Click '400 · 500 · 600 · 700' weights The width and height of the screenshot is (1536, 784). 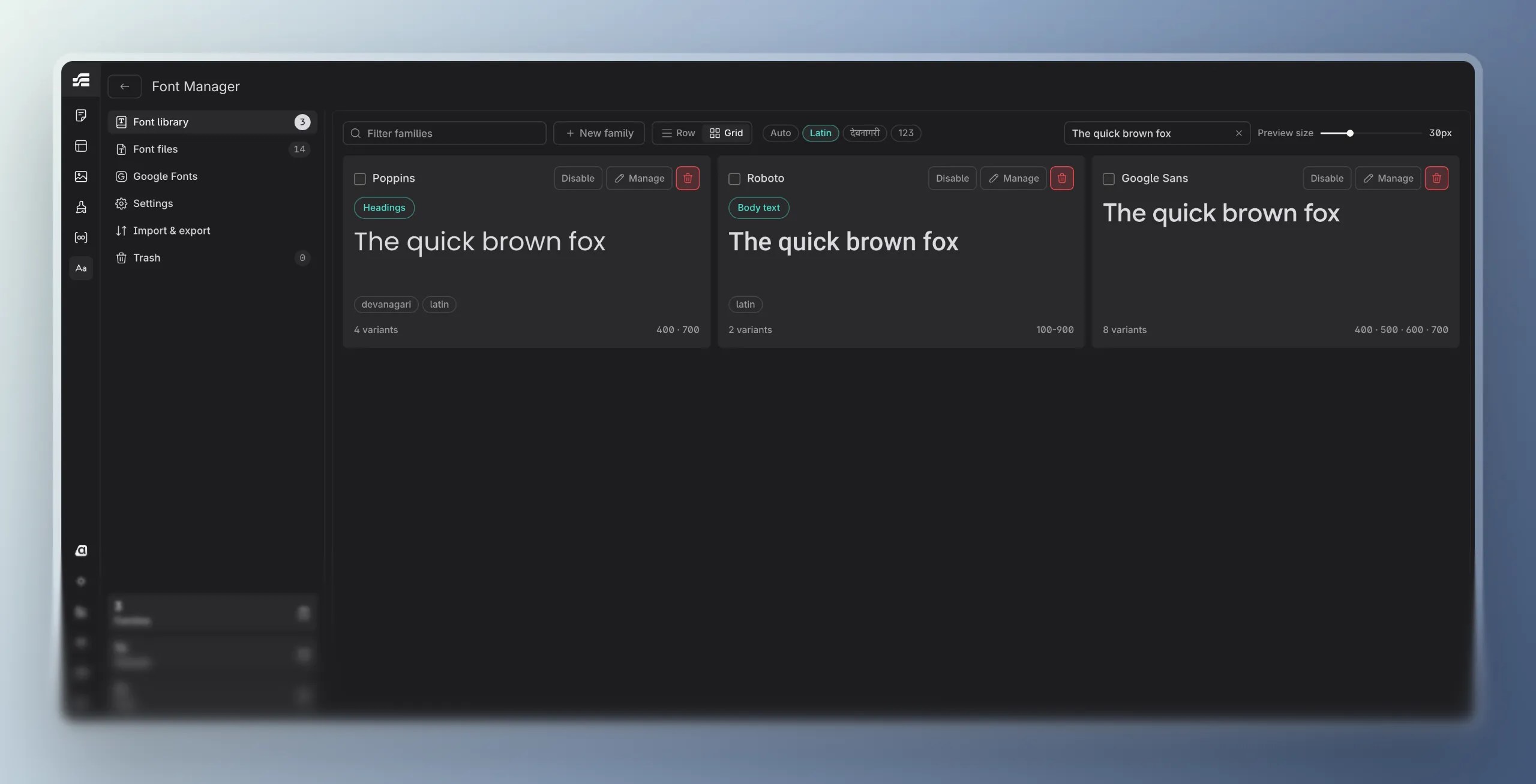[x=1401, y=330]
